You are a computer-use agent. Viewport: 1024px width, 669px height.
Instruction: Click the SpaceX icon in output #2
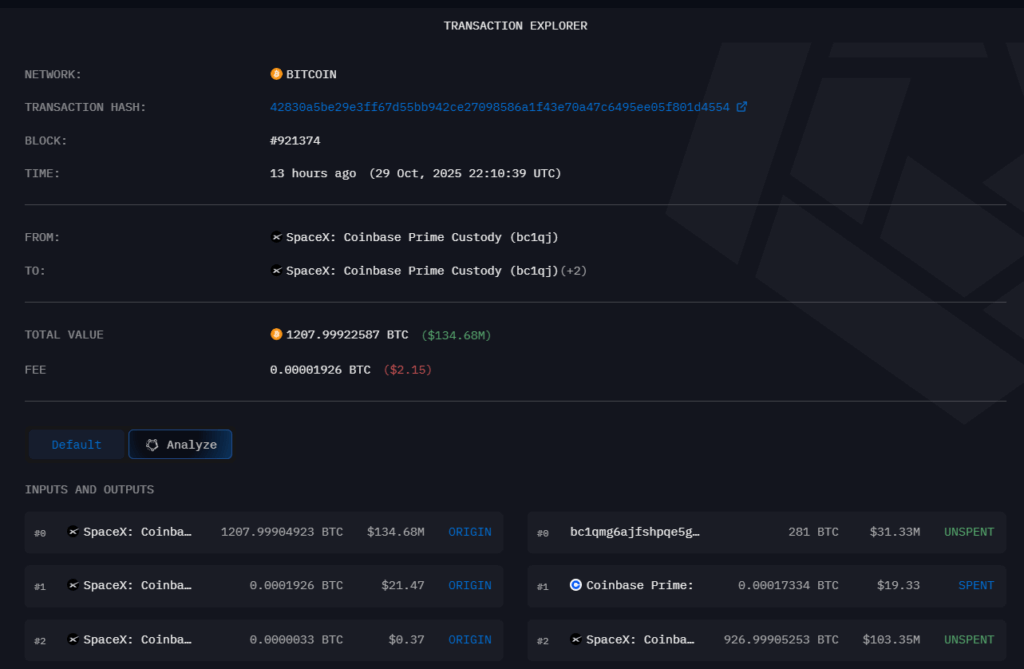(x=576, y=639)
